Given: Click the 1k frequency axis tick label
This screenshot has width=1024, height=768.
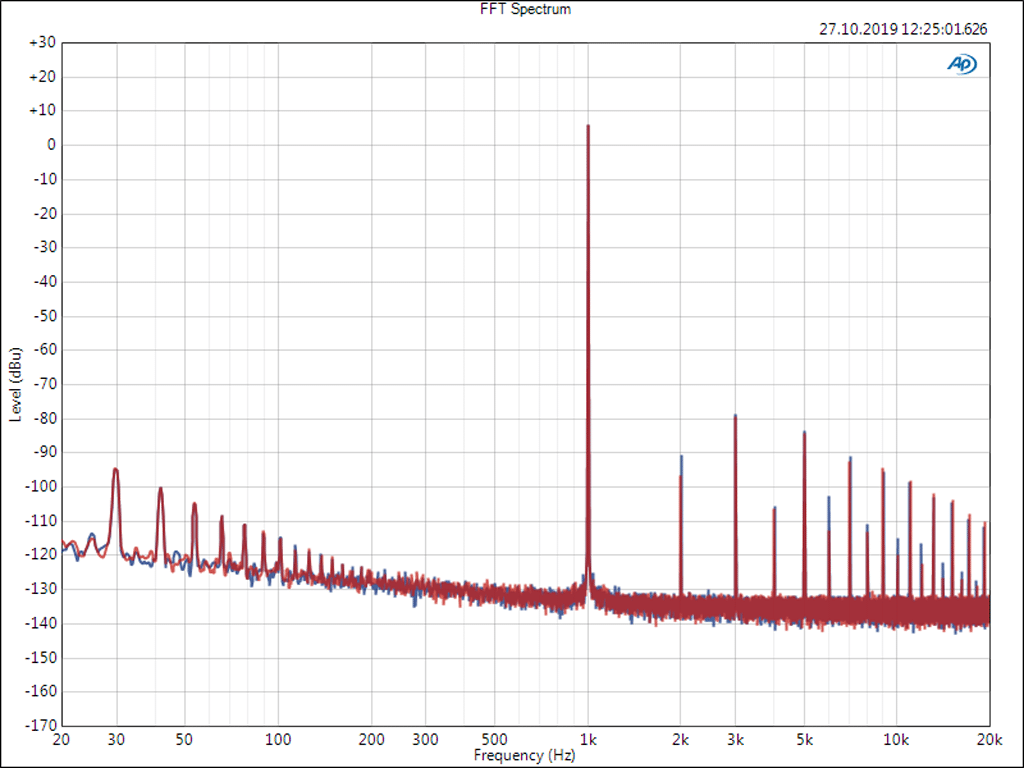Looking at the screenshot, I should pos(588,741).
